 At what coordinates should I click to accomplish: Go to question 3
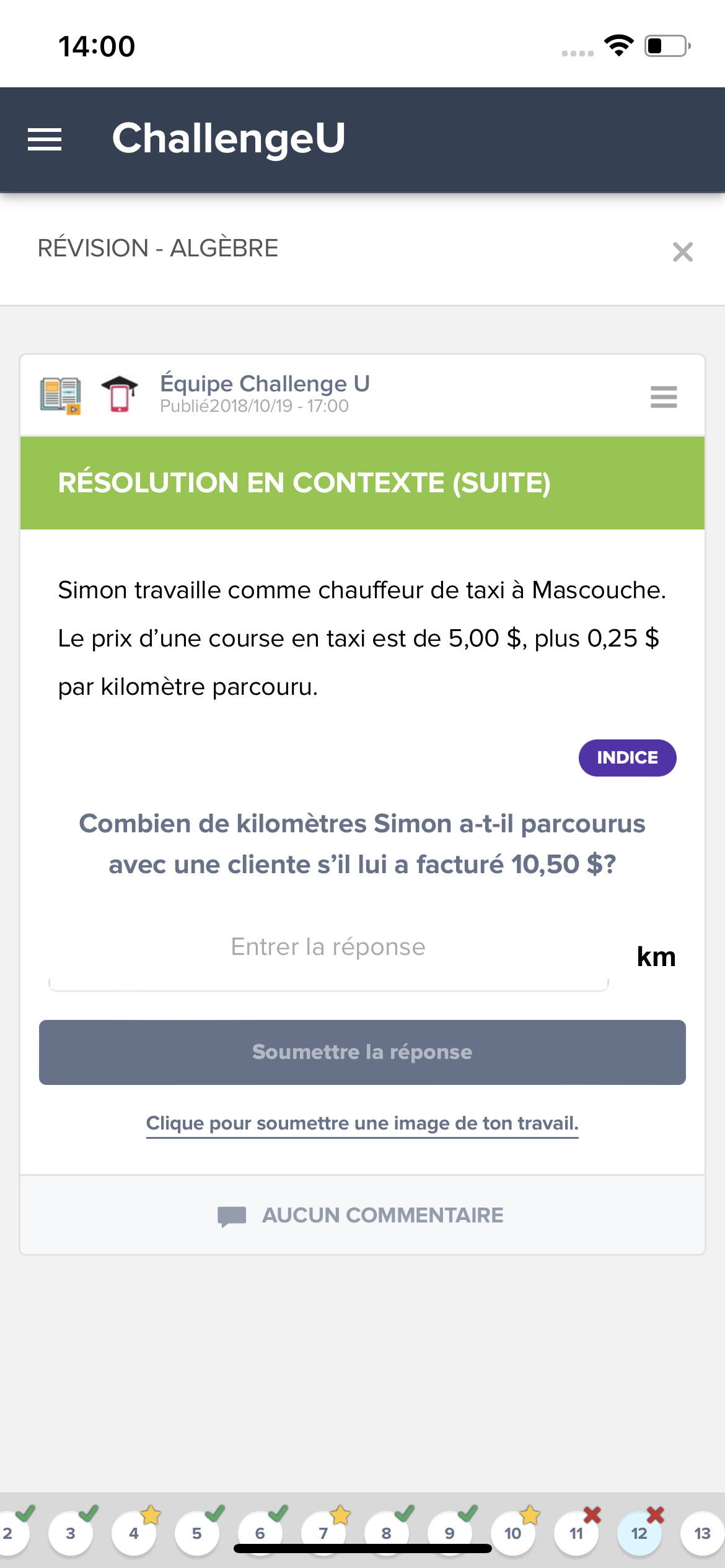pyautogui.click(x=71, y=1533)
